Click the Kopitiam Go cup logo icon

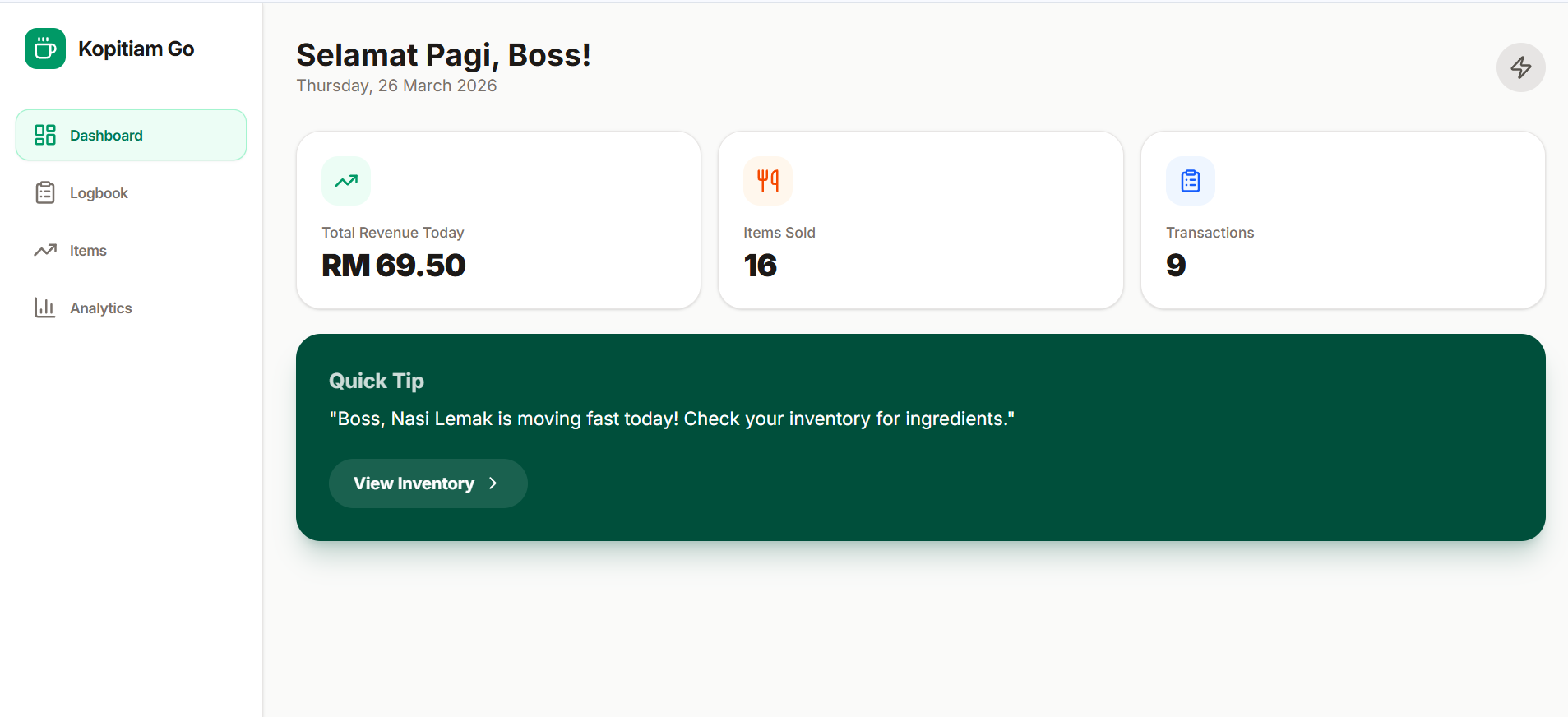coord(44,49)
